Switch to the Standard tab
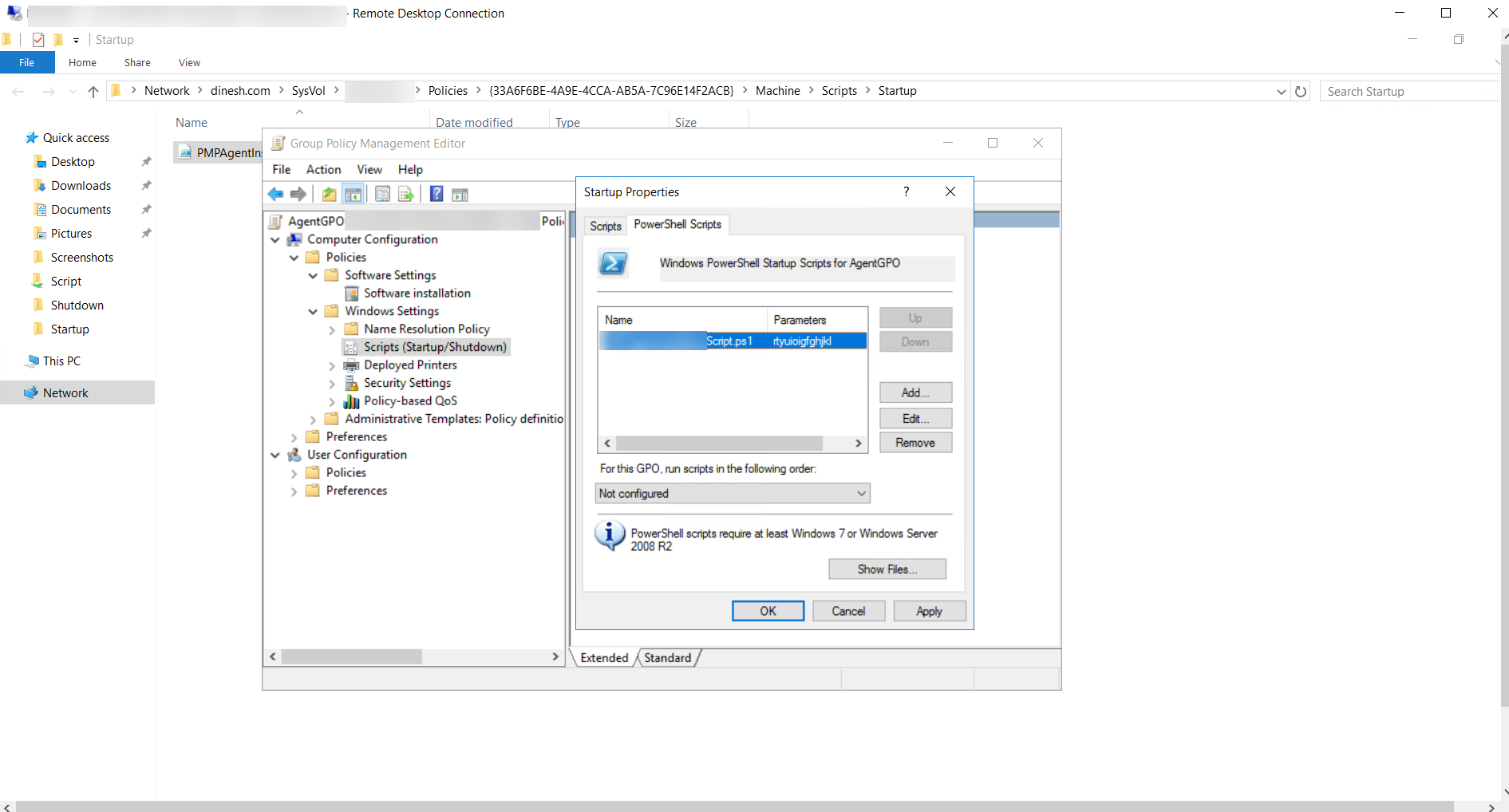 point(668,658)
